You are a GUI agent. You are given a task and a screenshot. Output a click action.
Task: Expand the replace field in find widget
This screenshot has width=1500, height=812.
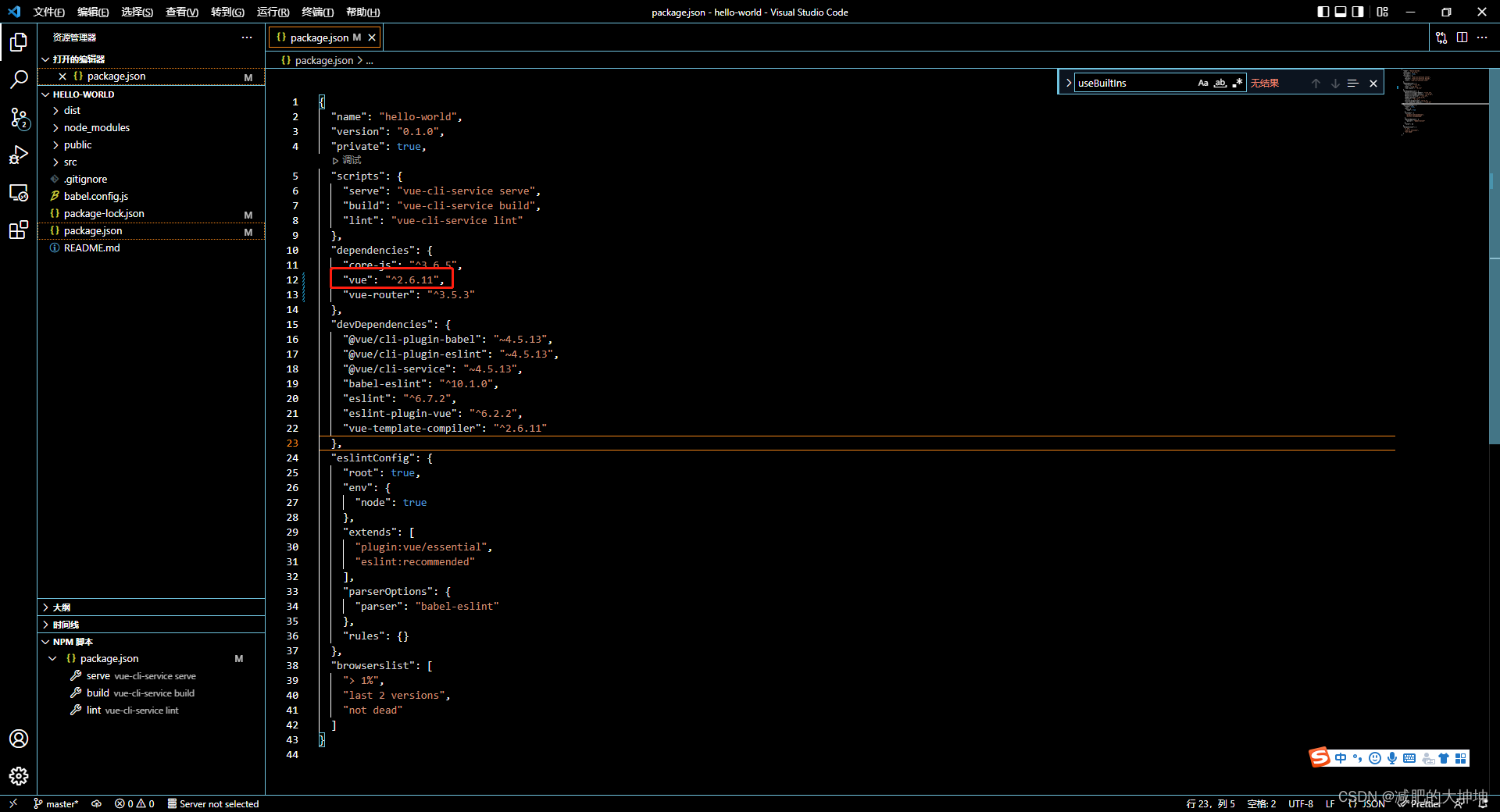(x=1068, y=83)
